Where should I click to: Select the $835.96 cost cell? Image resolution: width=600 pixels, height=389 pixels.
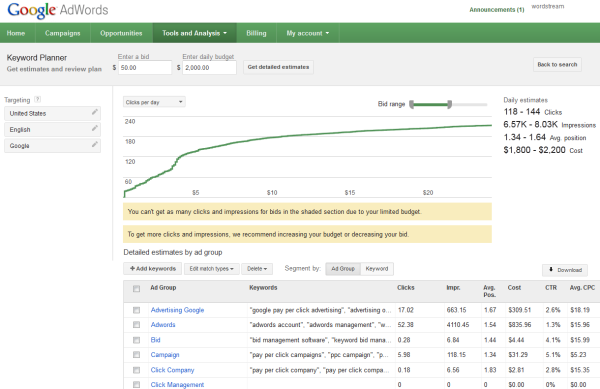520,324
